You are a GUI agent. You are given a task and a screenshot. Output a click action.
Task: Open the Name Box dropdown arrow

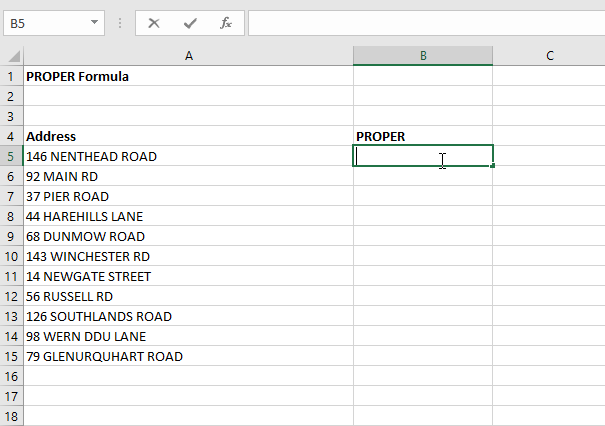point(94,22)
